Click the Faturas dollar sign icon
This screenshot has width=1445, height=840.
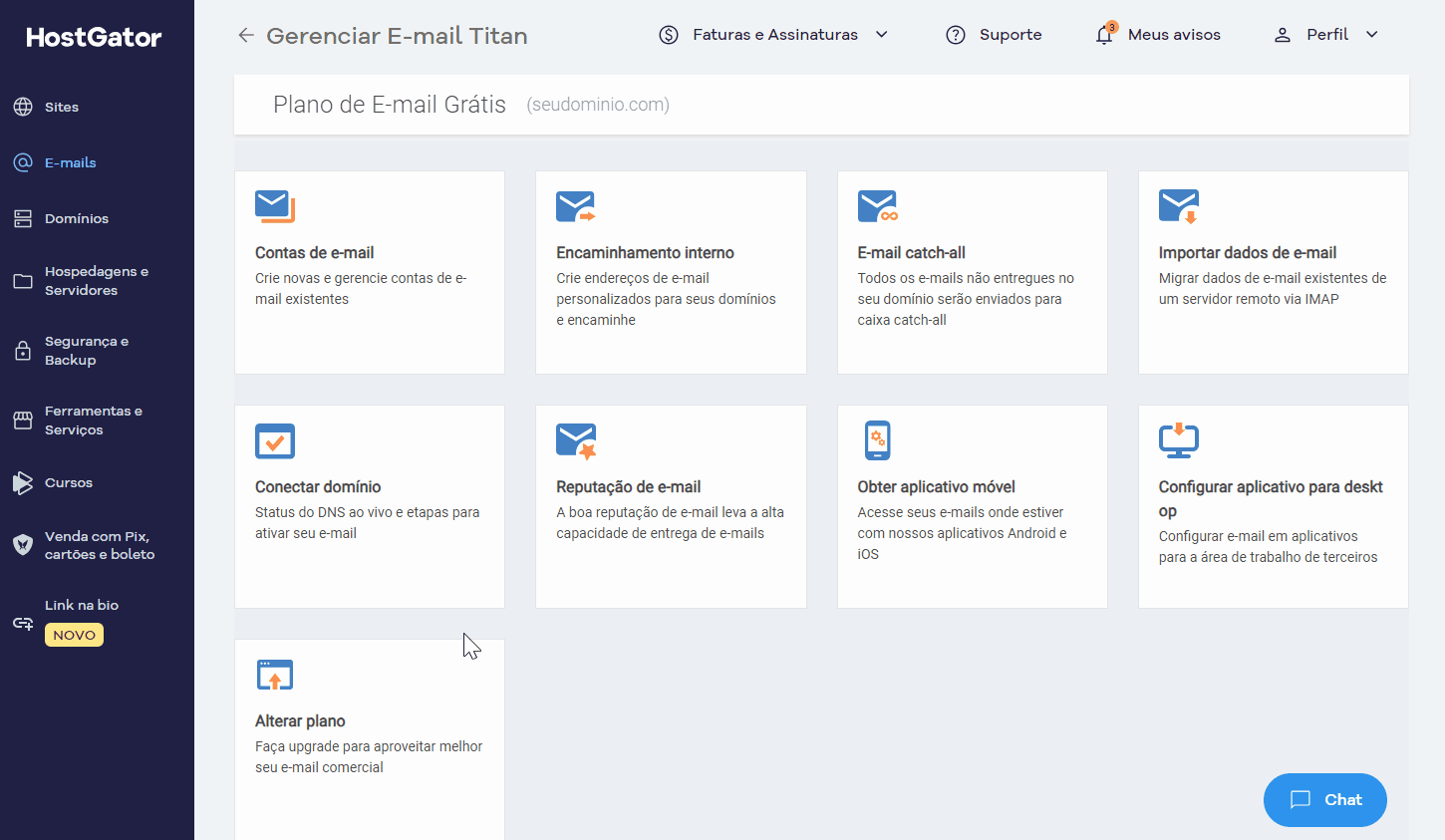[x=669, y=35]
